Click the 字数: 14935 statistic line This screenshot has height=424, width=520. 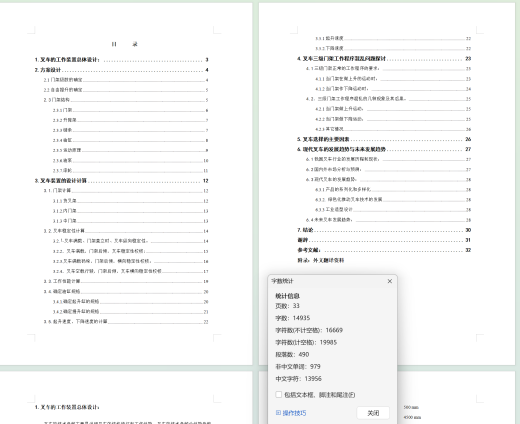(293, 318)
